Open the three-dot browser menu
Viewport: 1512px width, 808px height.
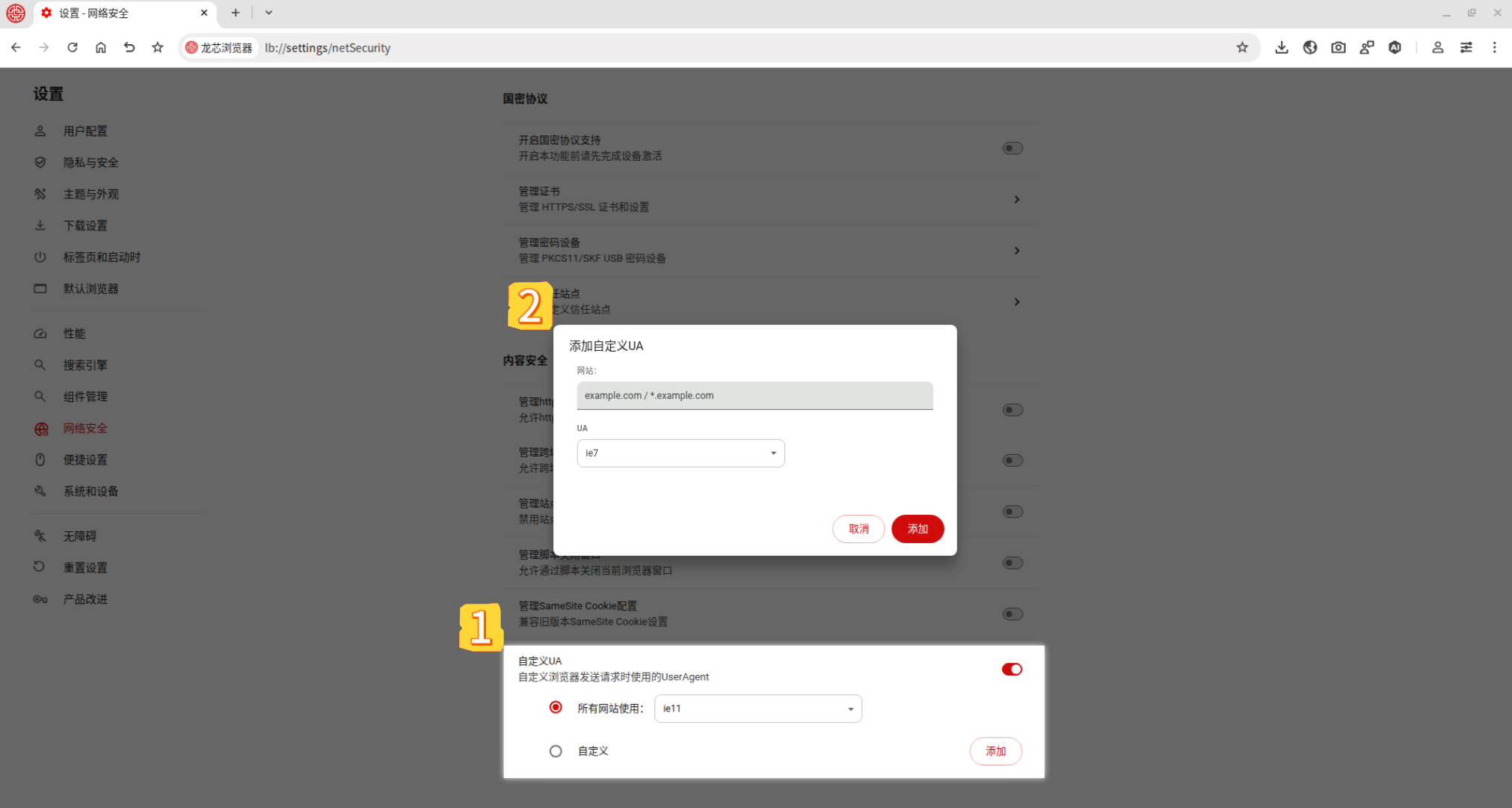coord(1494,48)
